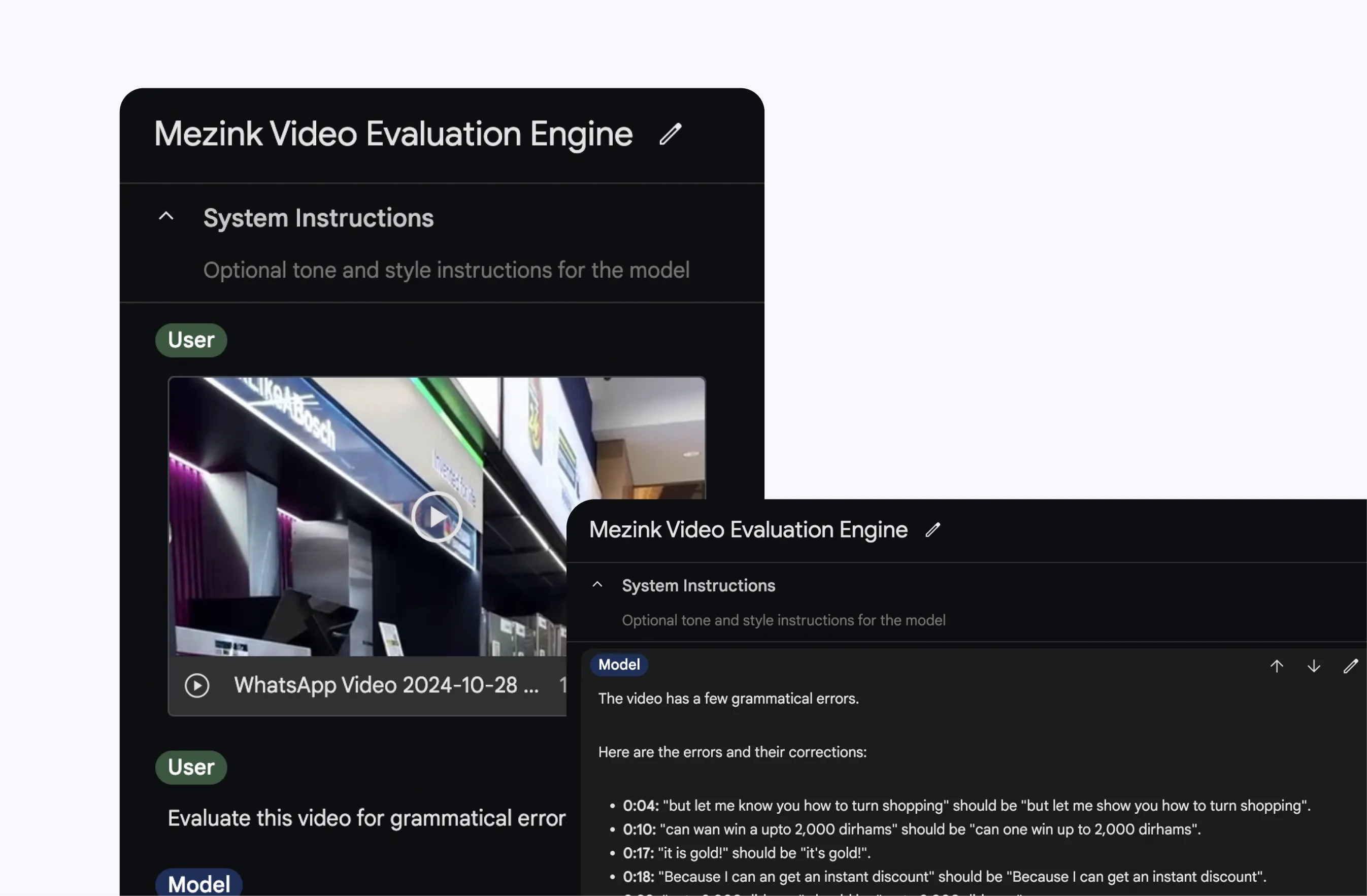
Task: Select the WhatsApp Video 2024-10-28 file name
Action: [386, 685]
